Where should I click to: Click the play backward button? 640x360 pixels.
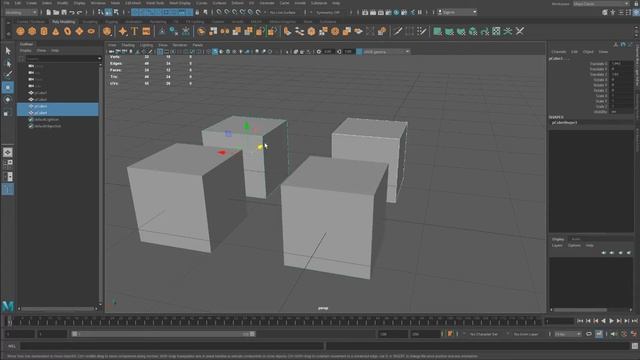[x=604, y=321]
